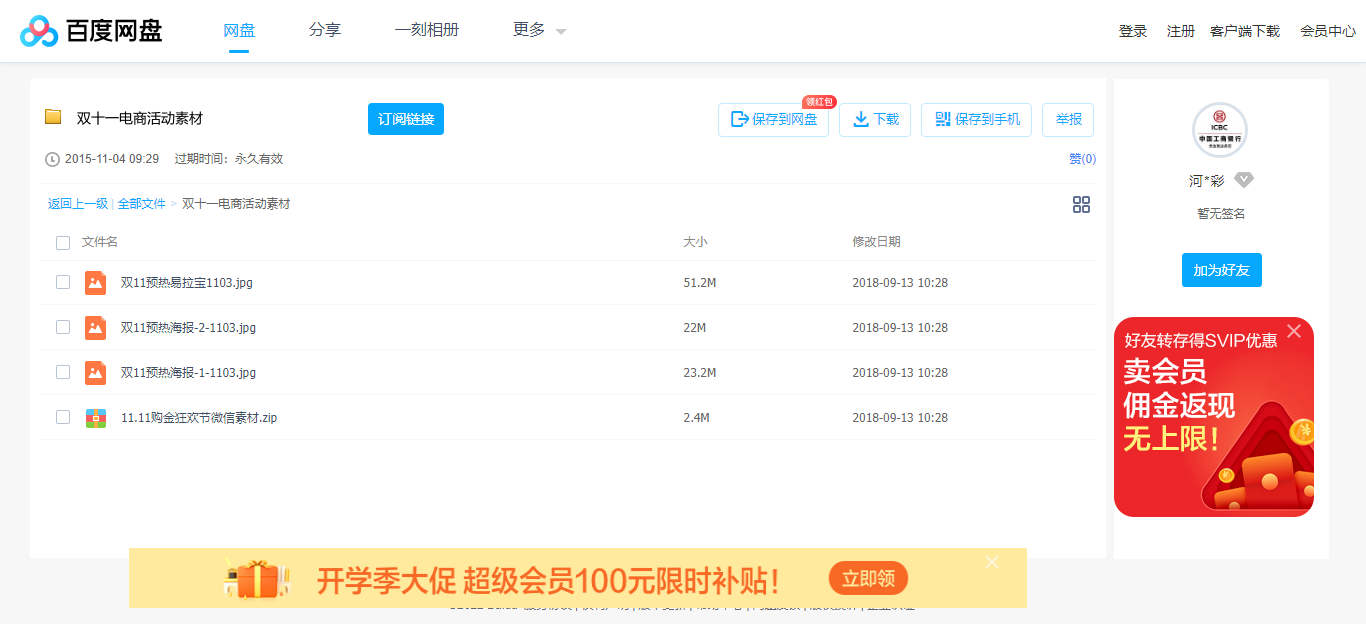1366x624 pixels.
Task: Switch to grid view layout
Action: point(1081,204)
